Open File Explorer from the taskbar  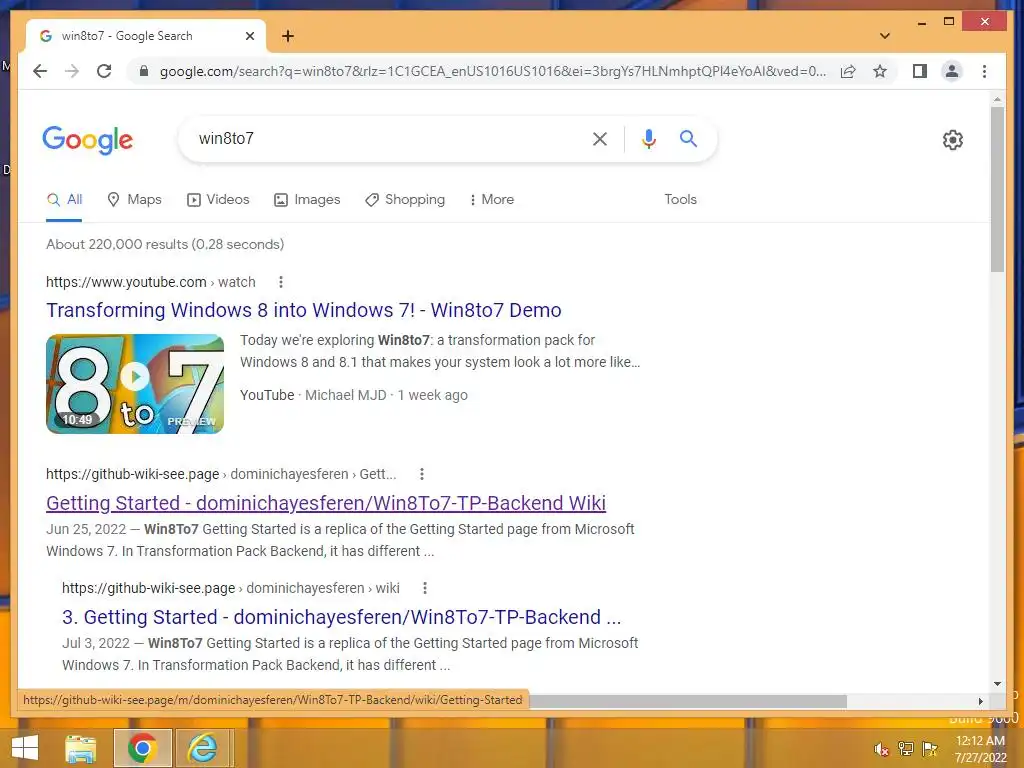point(81,748)
